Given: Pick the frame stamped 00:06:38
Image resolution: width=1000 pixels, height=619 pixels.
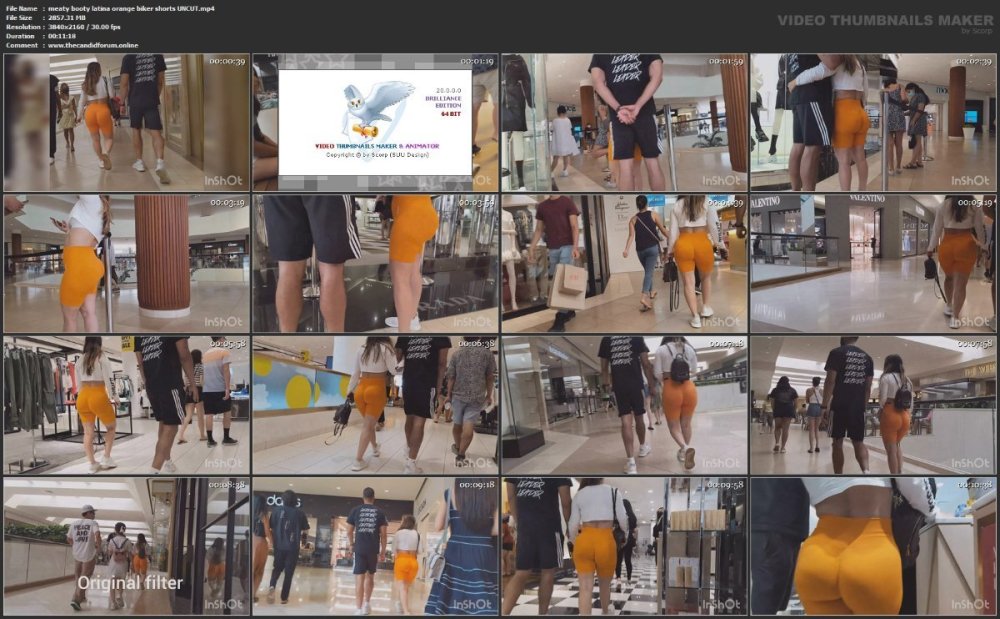Looking at the screenshot, I should (376, 405).
